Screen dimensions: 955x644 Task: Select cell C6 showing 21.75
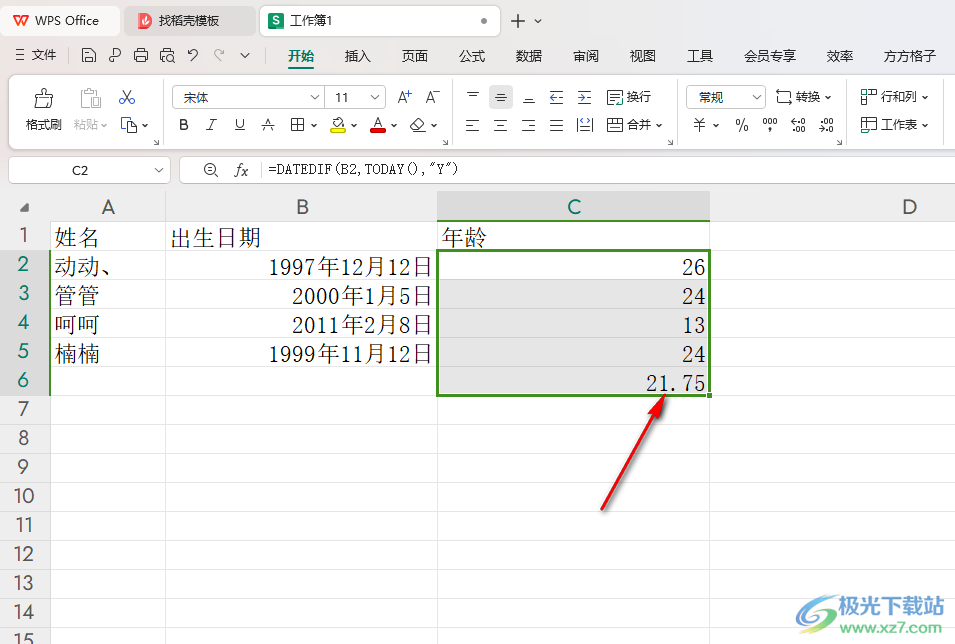(574, 382)
